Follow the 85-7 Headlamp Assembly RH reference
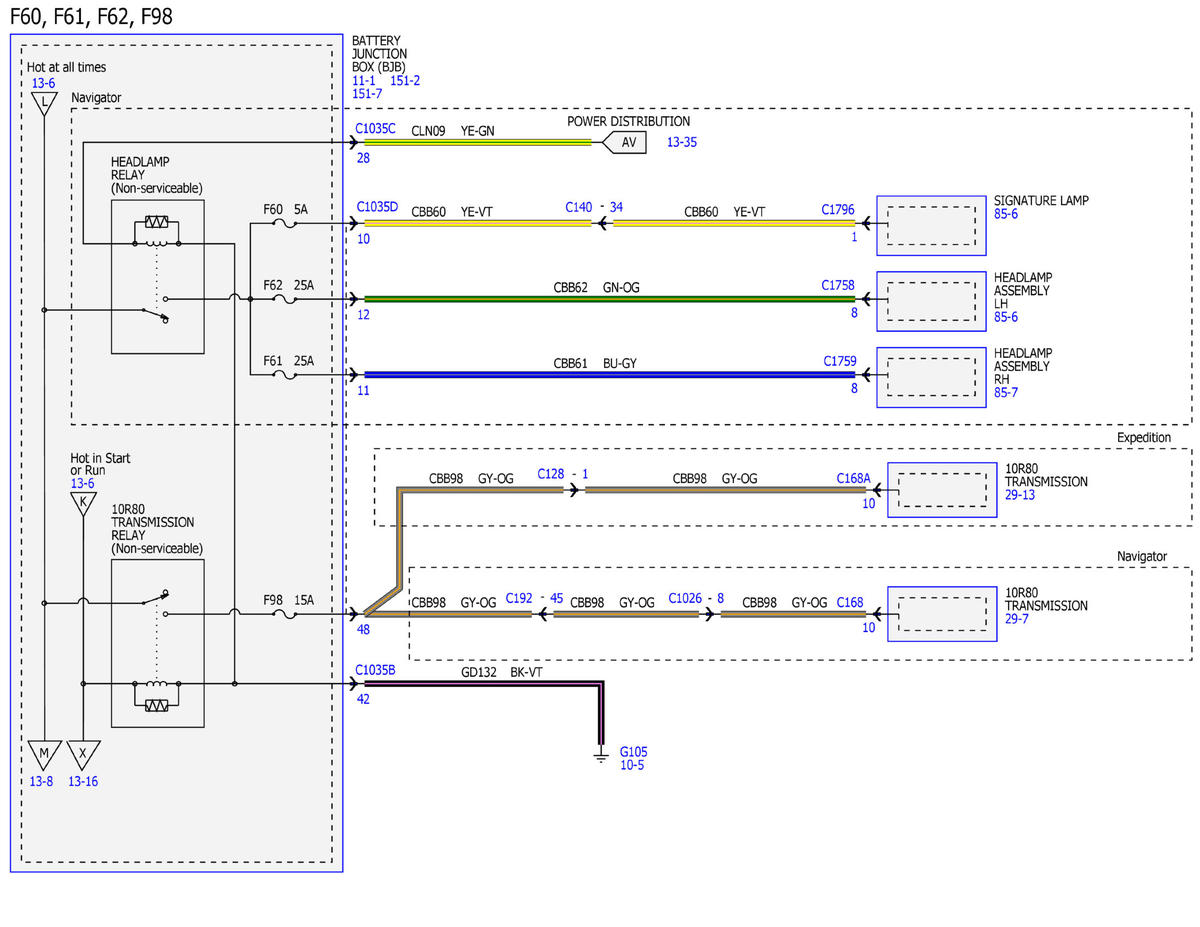Screen dimensions: 1200x927 (1006, 393)
